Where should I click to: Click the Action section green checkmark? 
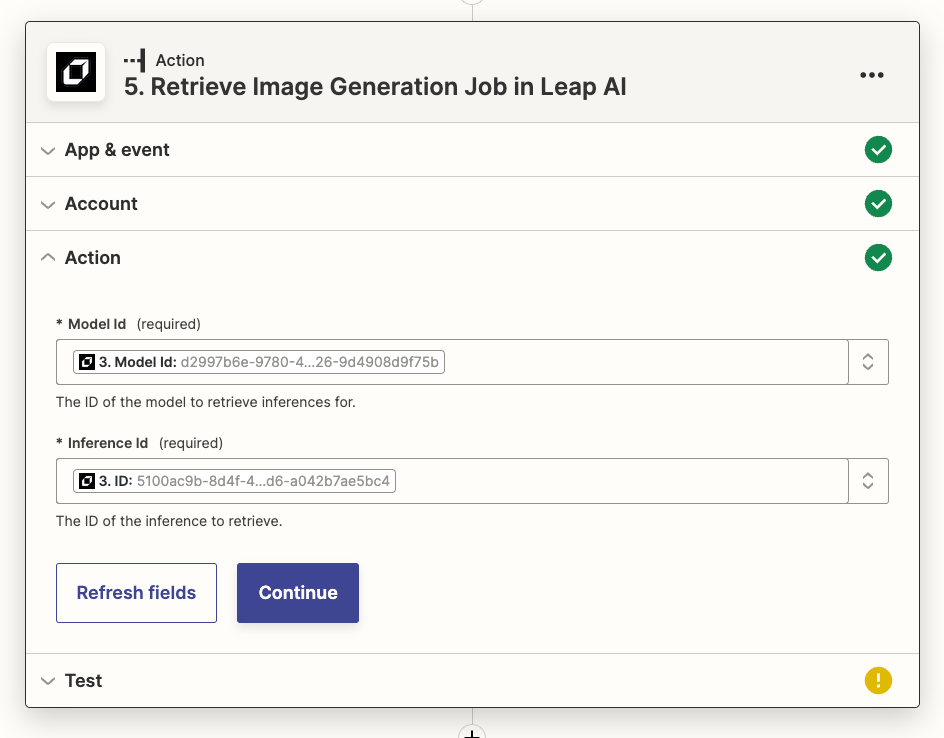878,258
